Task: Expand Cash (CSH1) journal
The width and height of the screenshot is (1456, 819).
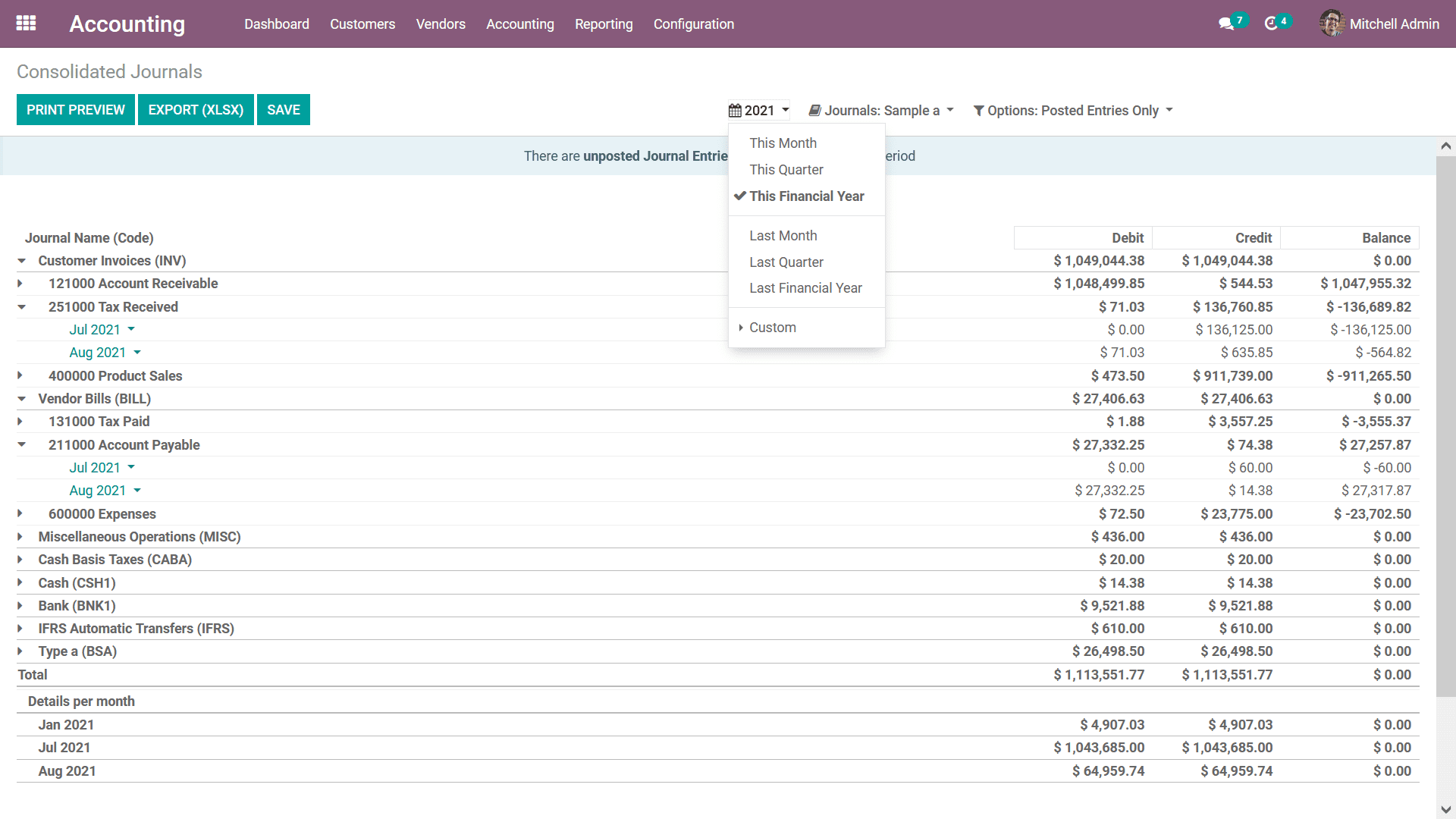Action: 21,583
